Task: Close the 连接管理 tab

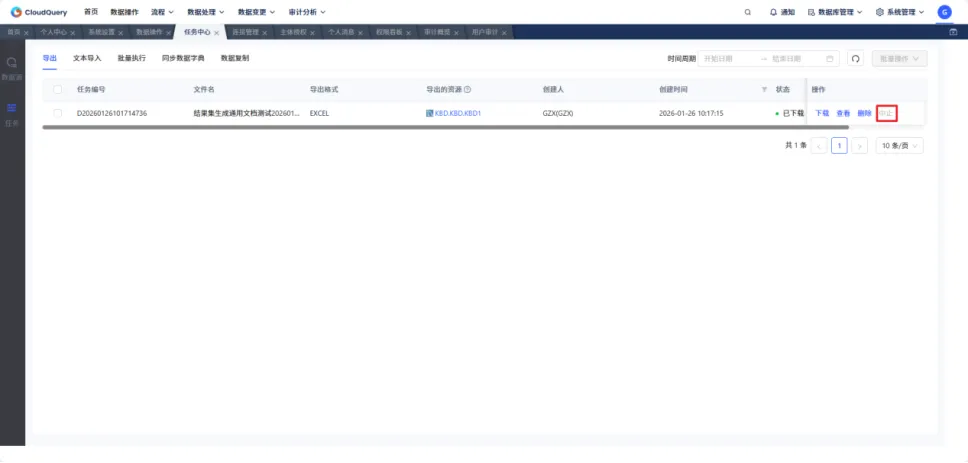Action: point(264,33)
